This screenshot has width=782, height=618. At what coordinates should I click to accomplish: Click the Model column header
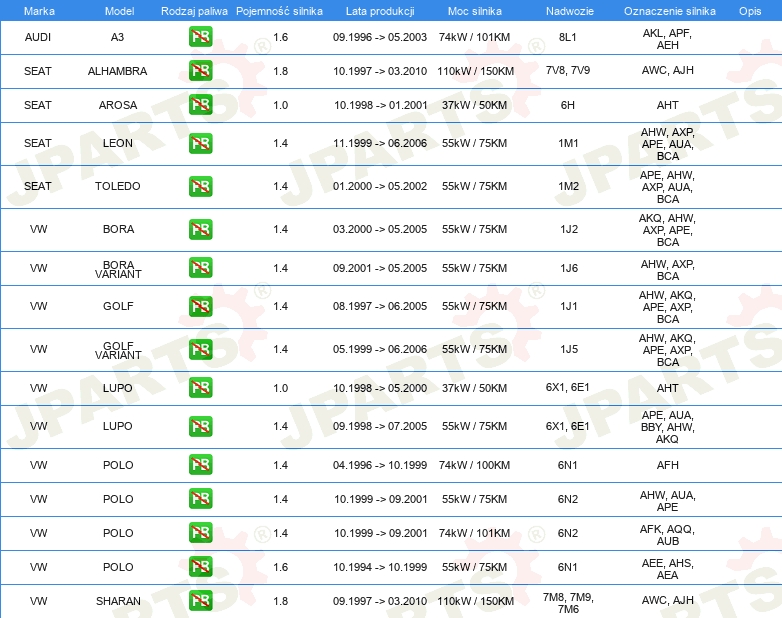[x=119, y=11]
